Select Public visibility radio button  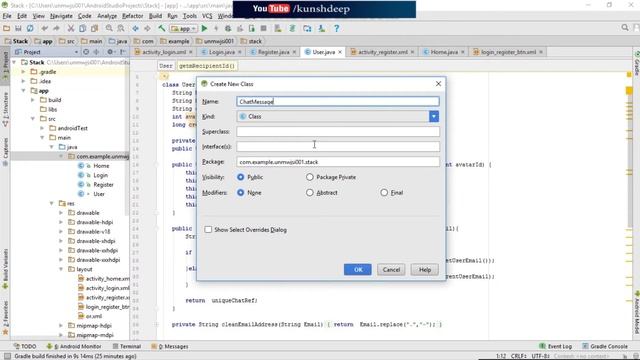(x=240, y=177)
